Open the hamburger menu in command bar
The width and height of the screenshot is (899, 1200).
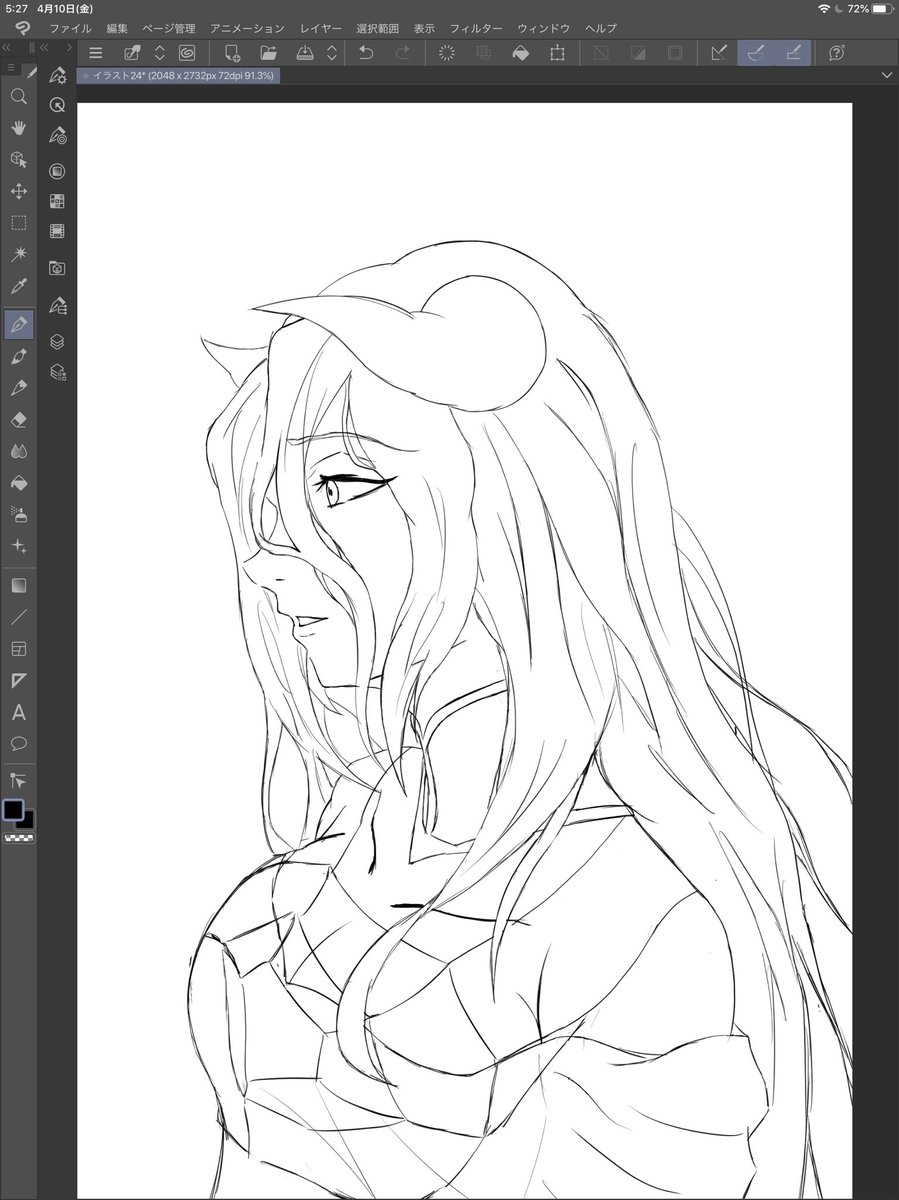pos(96,53)
